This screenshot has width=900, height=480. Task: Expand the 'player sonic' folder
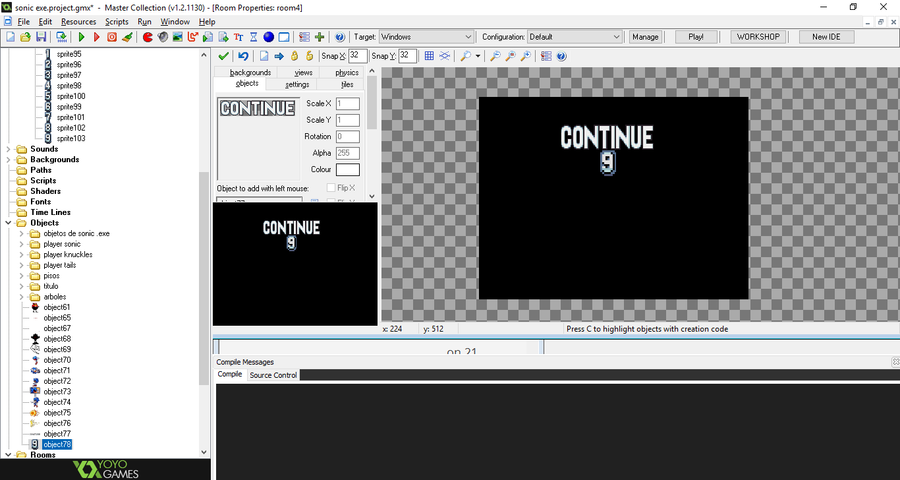[21, 244]
